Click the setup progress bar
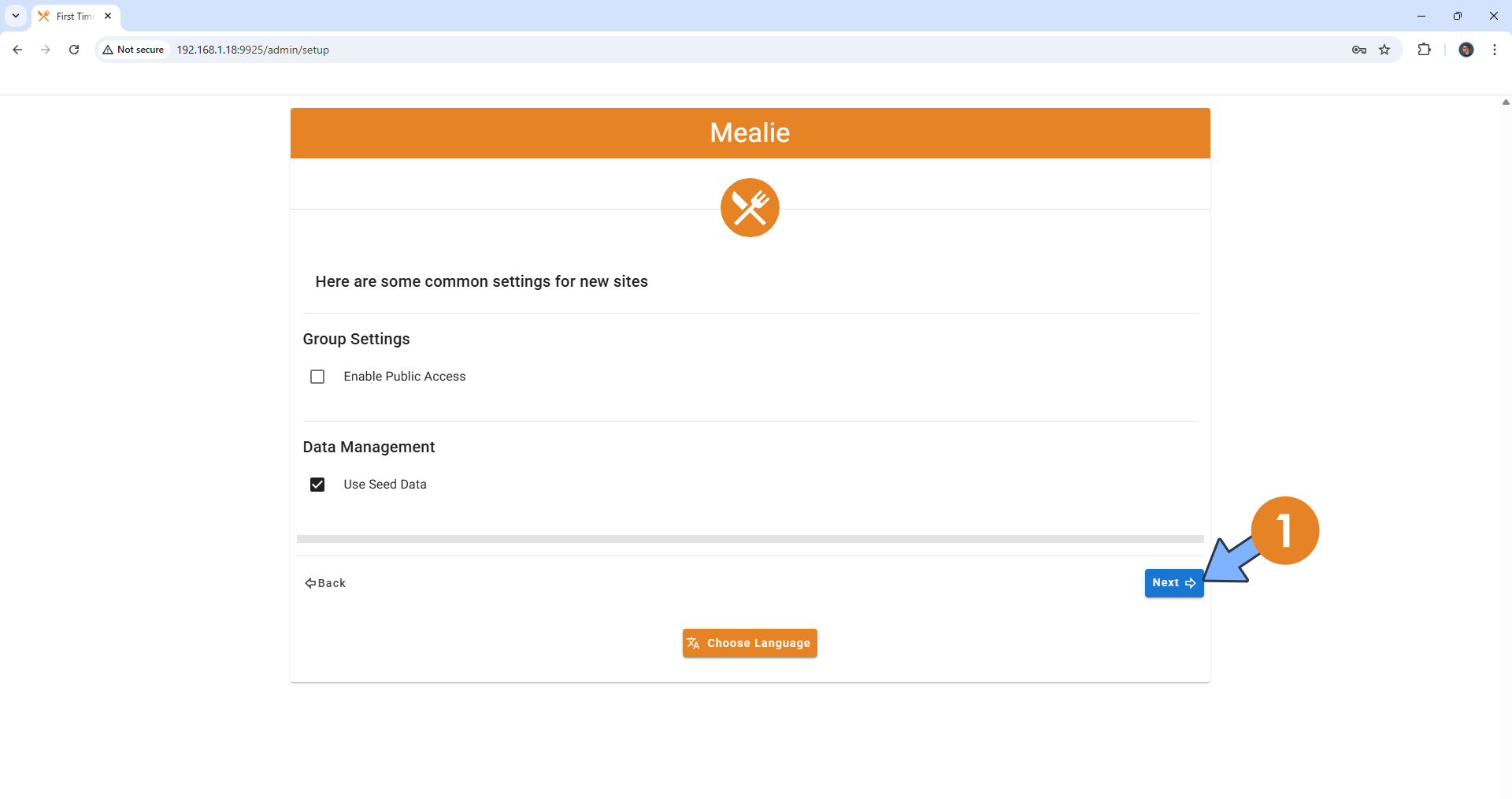 tap(750, 539)
